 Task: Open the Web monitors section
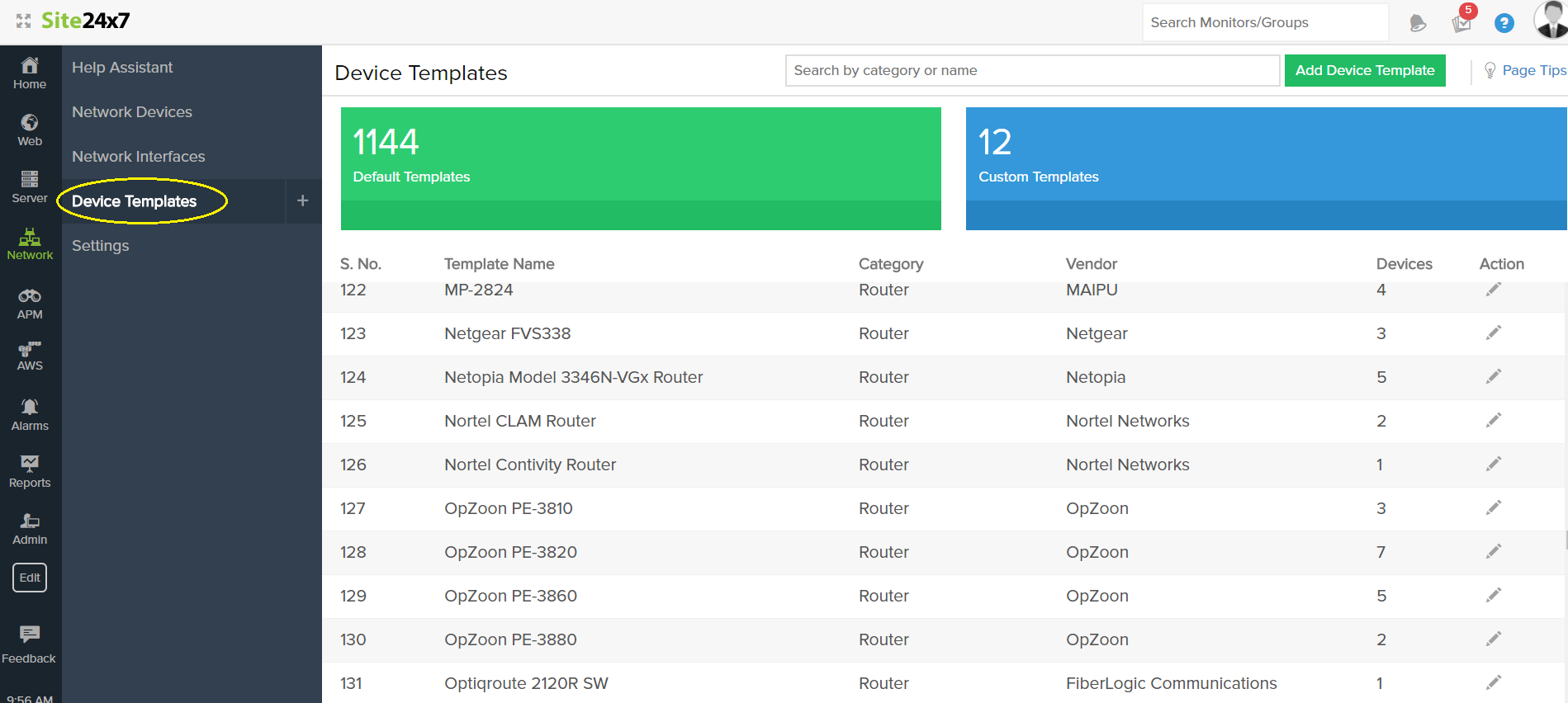tap(30, 130)
